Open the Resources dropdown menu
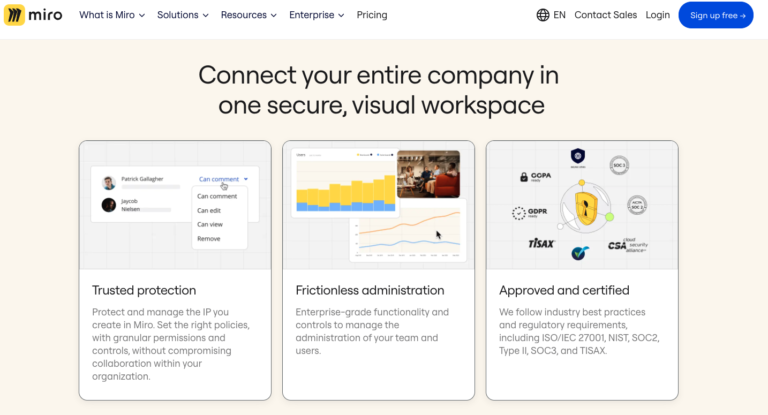This screenshot has width=768, height=415. tap(250, 15)
